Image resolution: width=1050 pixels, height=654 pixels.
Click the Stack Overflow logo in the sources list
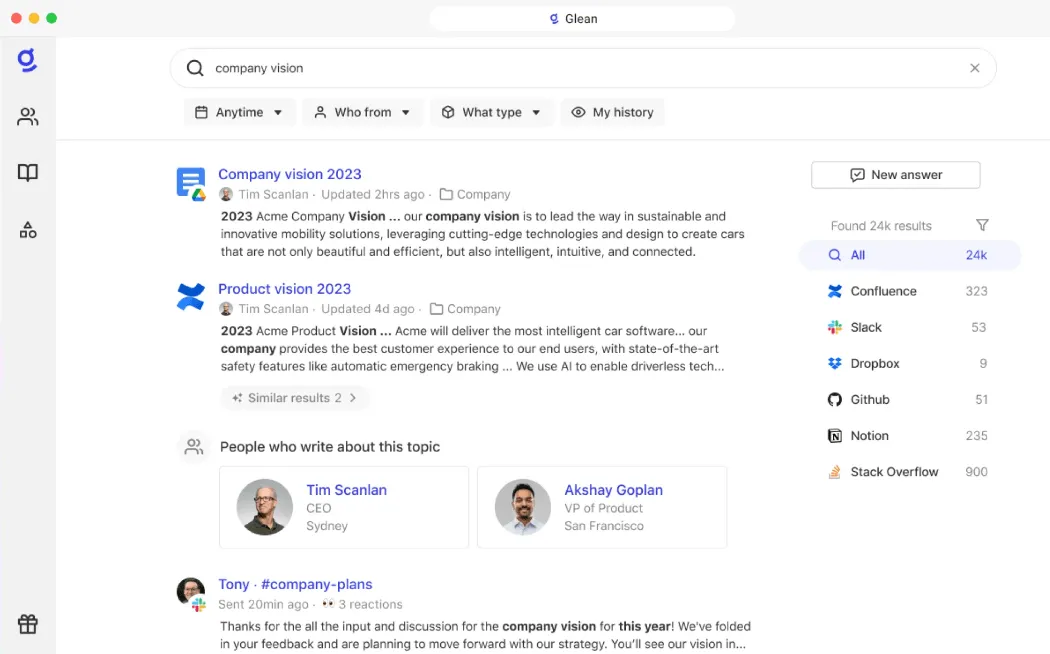click(834, 472)
